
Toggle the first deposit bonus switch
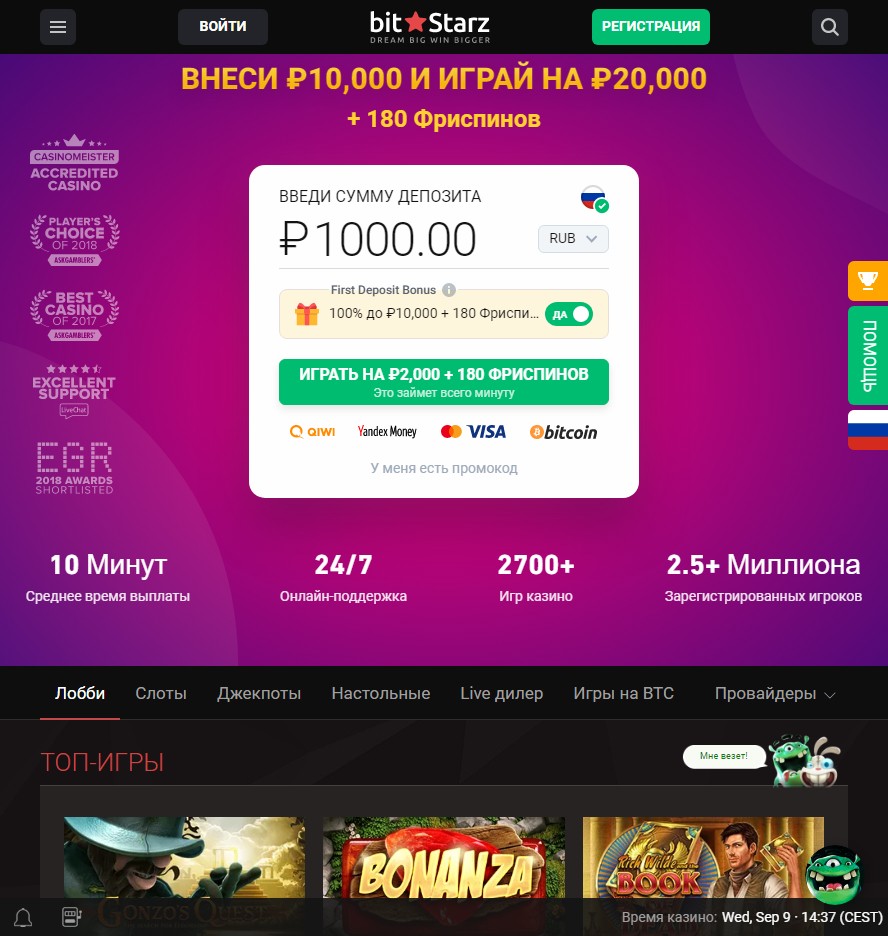click(569, 314)
